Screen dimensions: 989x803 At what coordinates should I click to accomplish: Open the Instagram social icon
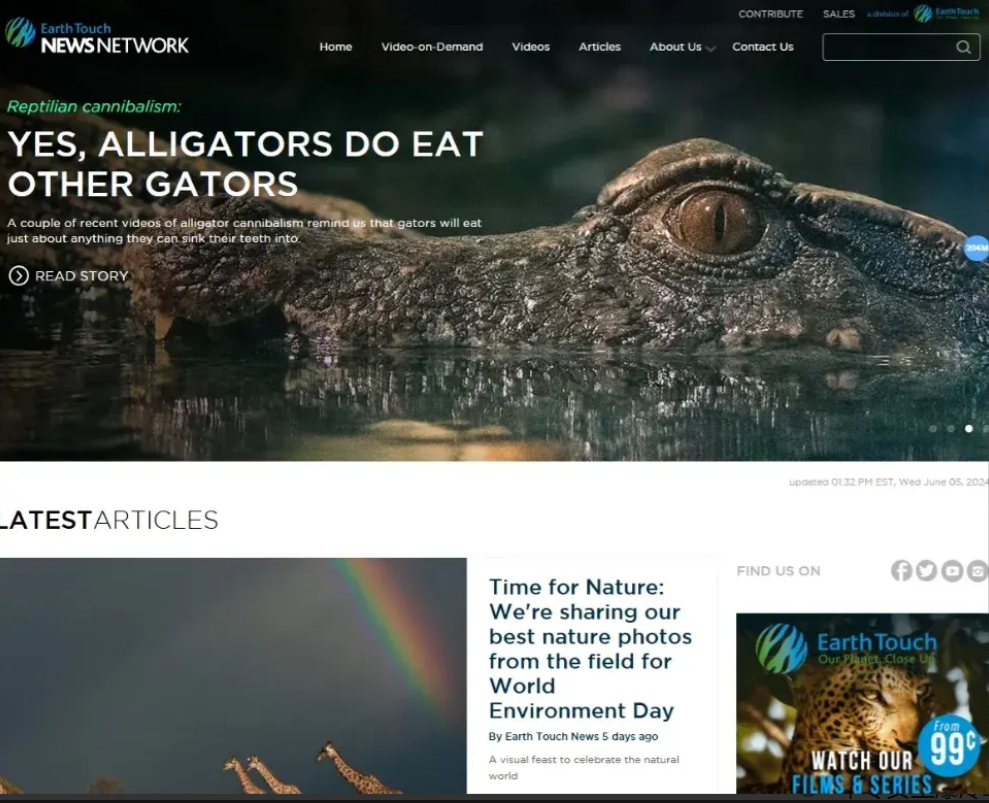point(978,570)
